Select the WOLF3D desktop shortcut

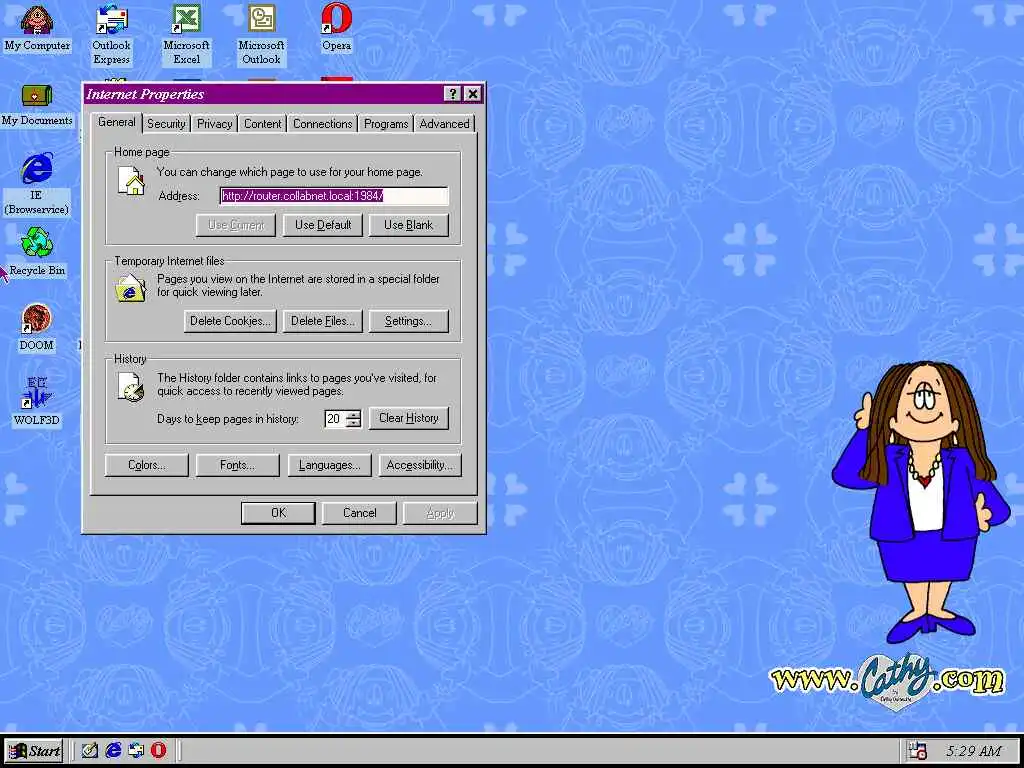coord(37,402)
